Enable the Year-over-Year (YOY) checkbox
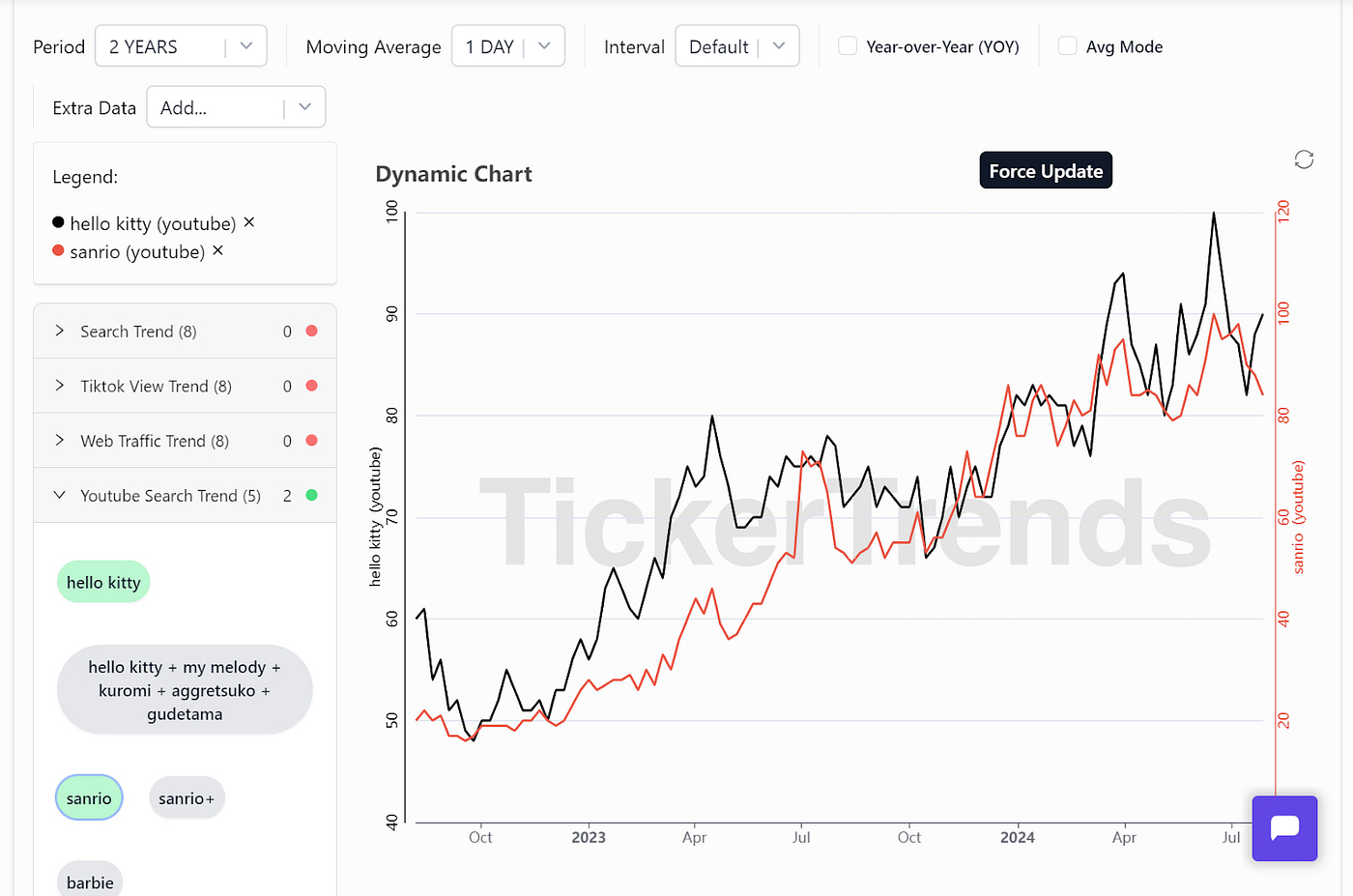 [848, 46]
